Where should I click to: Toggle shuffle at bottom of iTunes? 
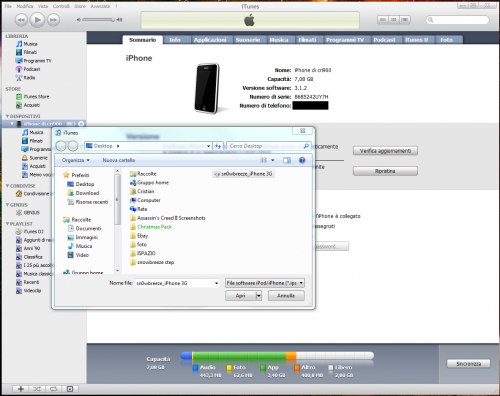37,389
